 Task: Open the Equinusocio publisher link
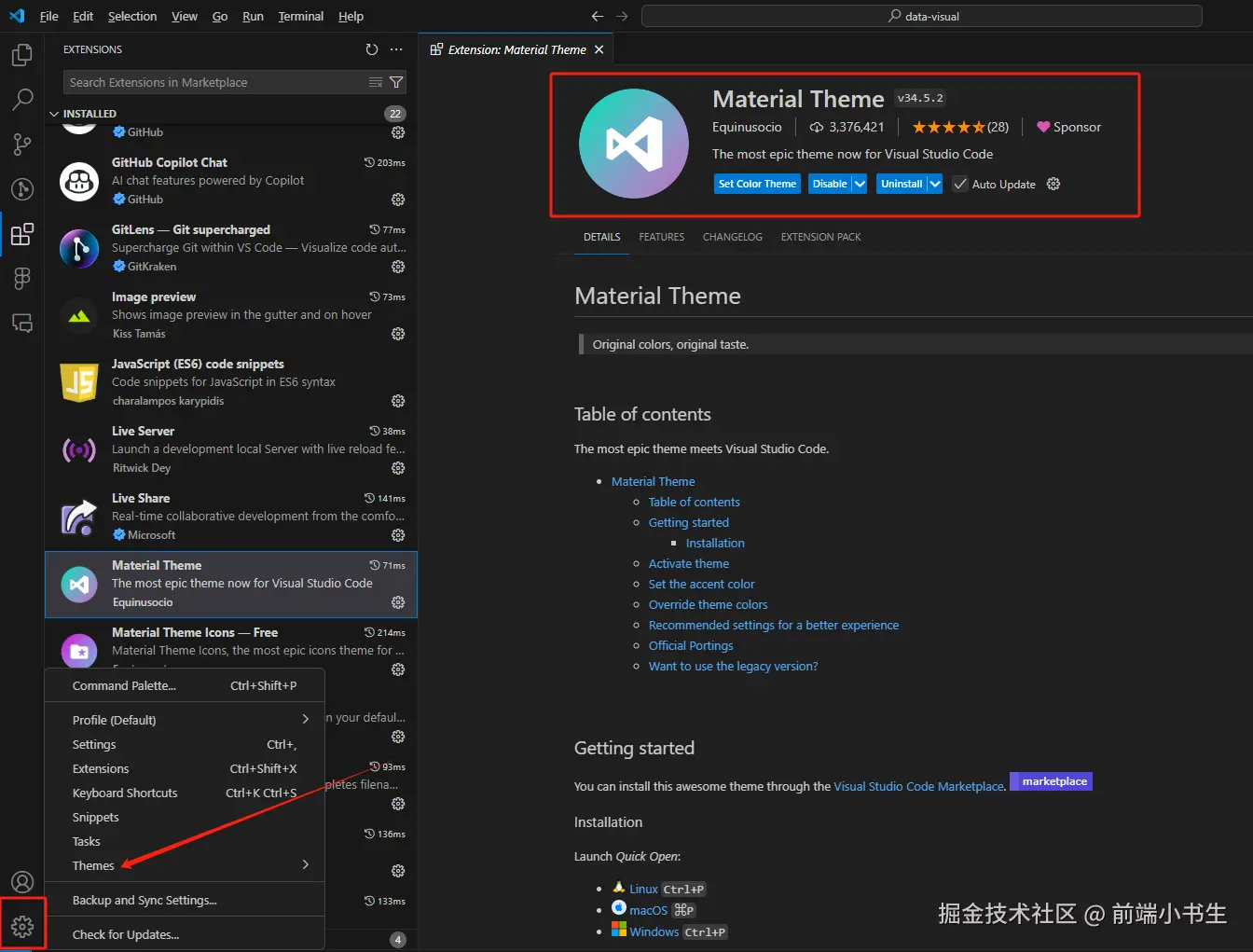tap(747, 127)
